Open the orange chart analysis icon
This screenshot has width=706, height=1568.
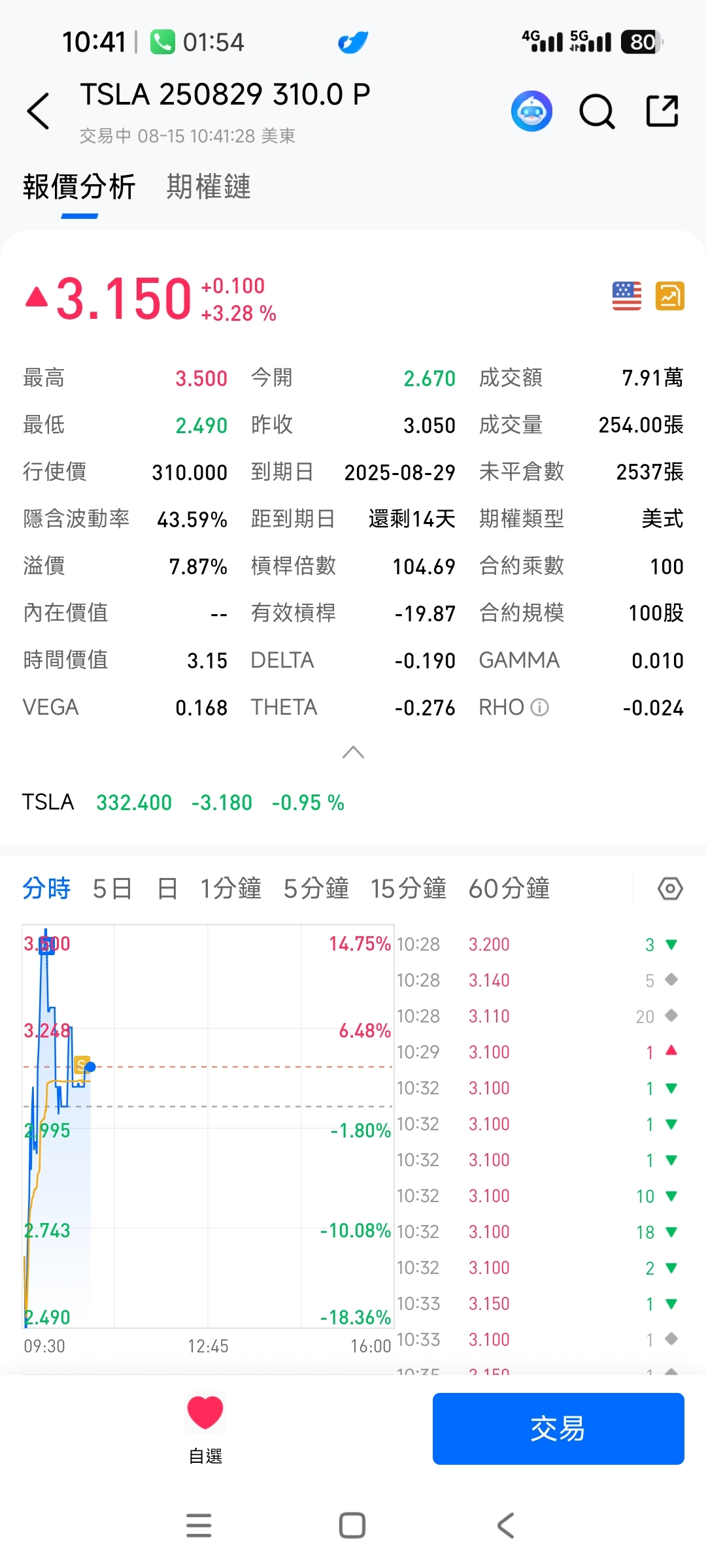pyautogui.click(x=670, y=296)
